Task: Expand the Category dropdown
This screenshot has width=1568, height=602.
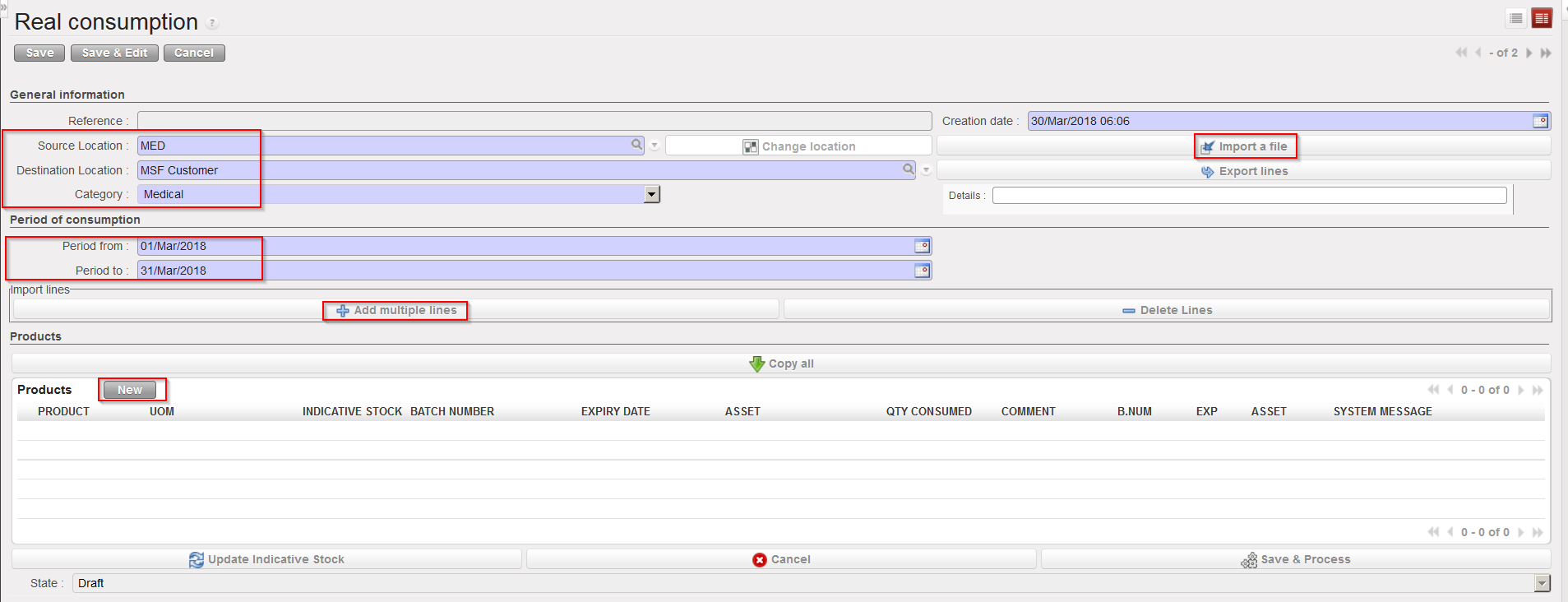Action: tap(651, 194)
